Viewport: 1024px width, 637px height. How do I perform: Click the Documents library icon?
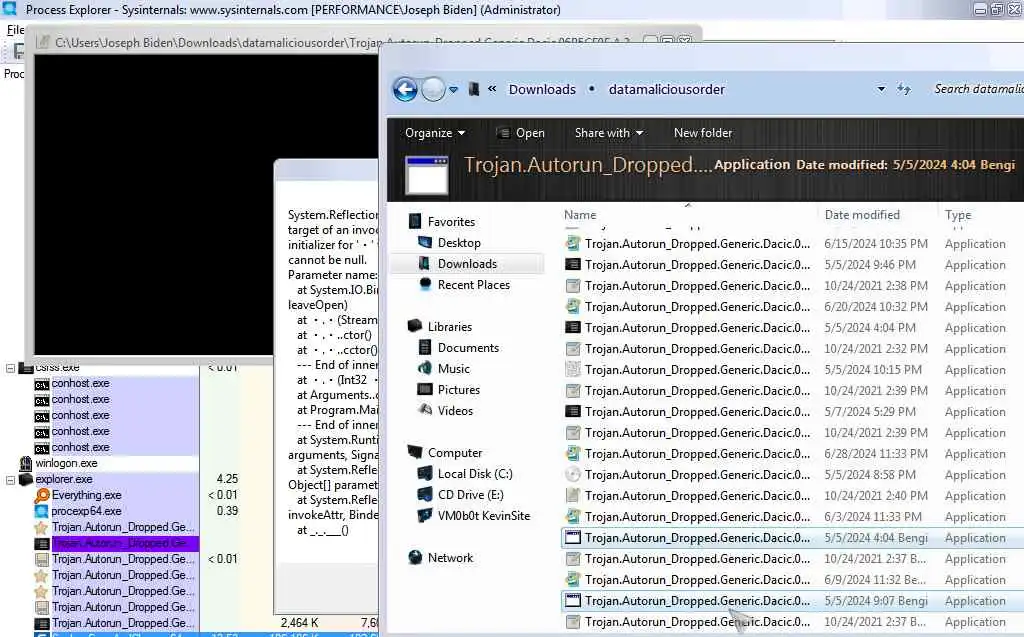point(424,348)
